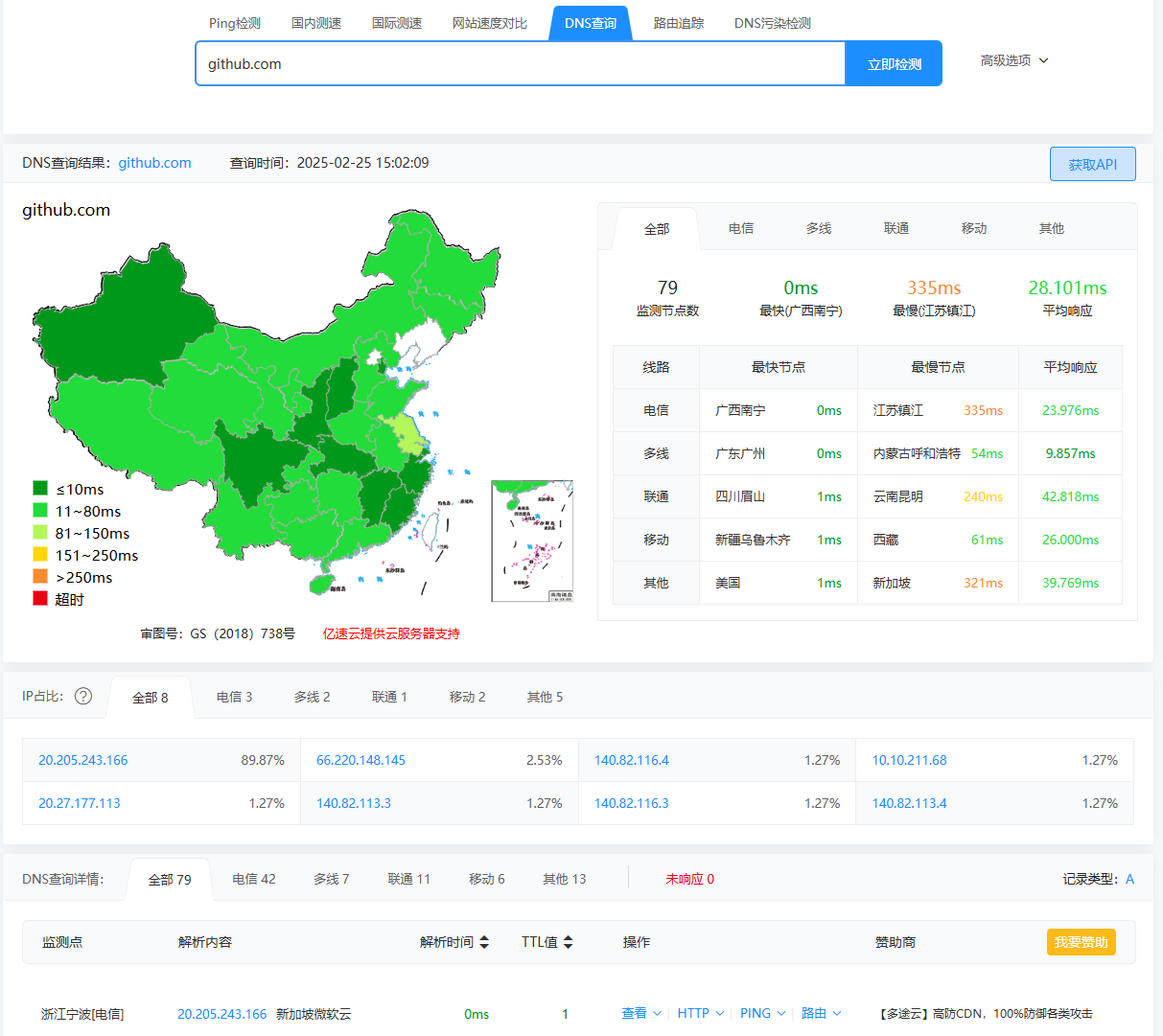Open IP link 20.27.177.113
The width and height of the screenshot is (1163, 1036).
80,803
